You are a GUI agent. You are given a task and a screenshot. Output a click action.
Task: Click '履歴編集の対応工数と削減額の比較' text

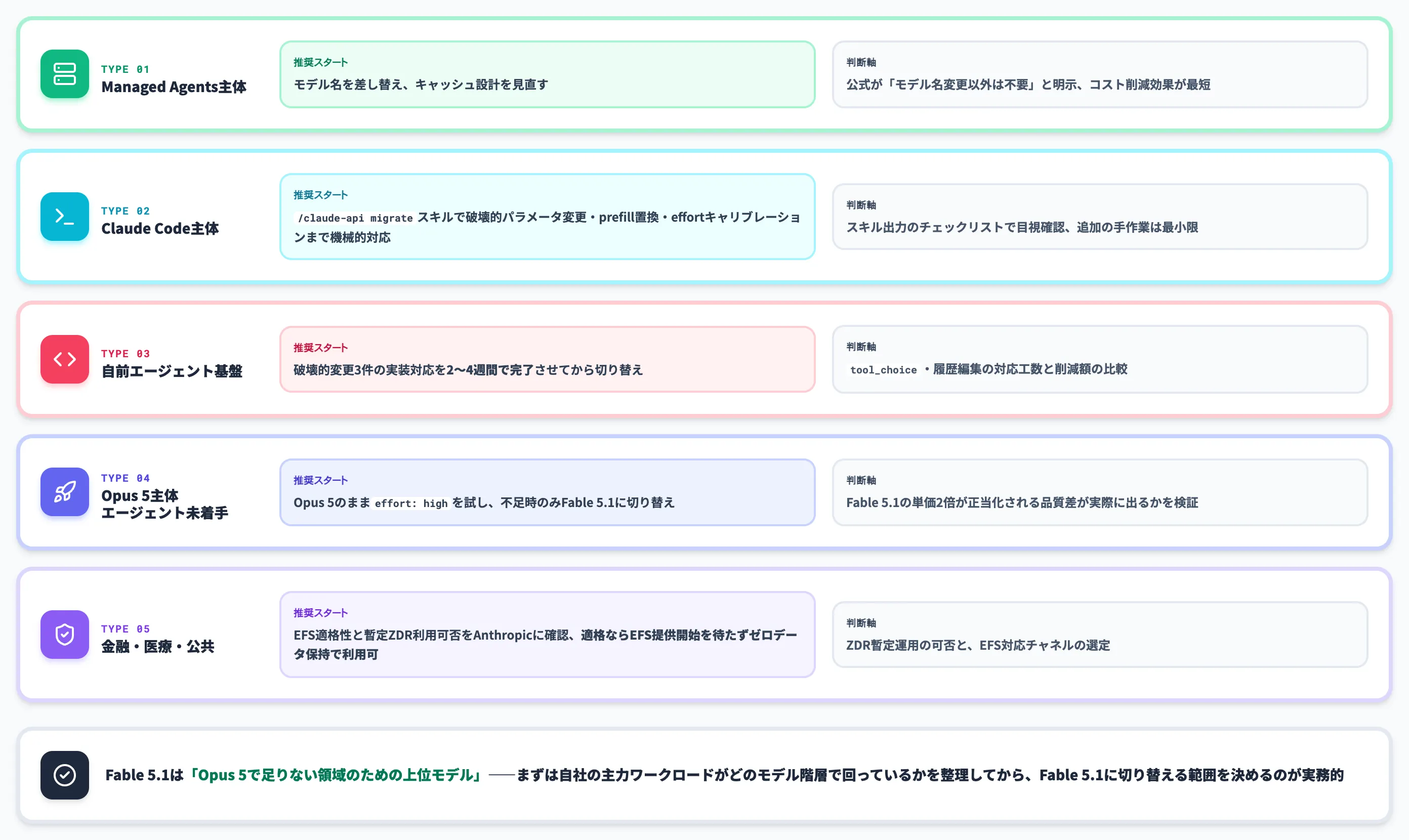coord(1030,369)
